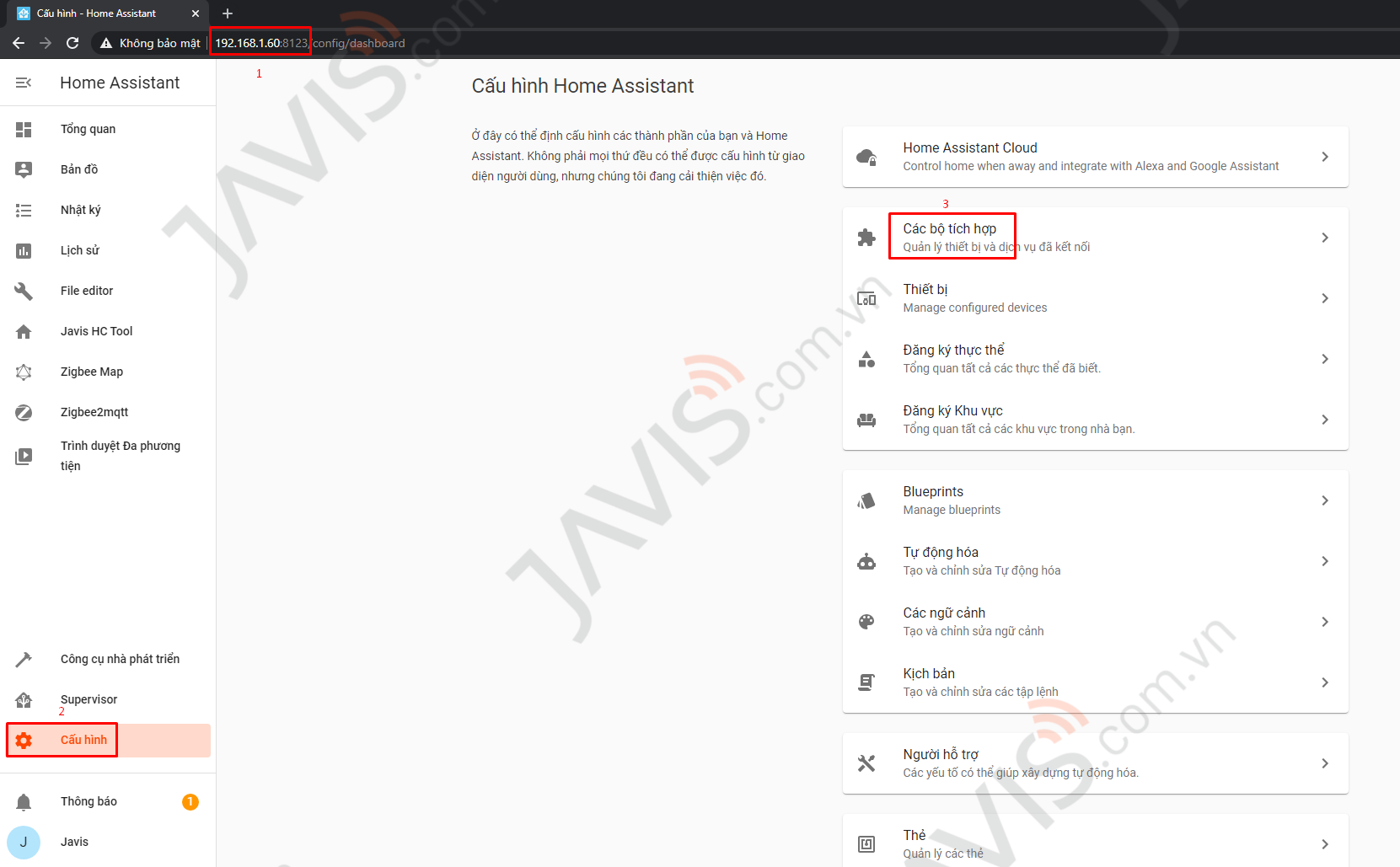Click the scenes palette icon
Screen dimensions: 1400x867
coord(866,622)
